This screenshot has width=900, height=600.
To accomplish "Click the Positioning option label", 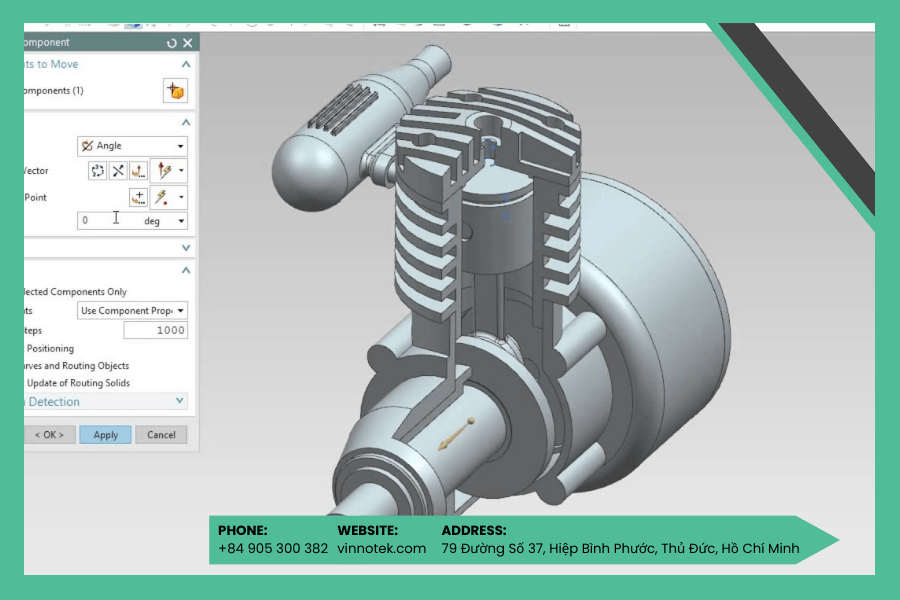I will pos(50,349).
